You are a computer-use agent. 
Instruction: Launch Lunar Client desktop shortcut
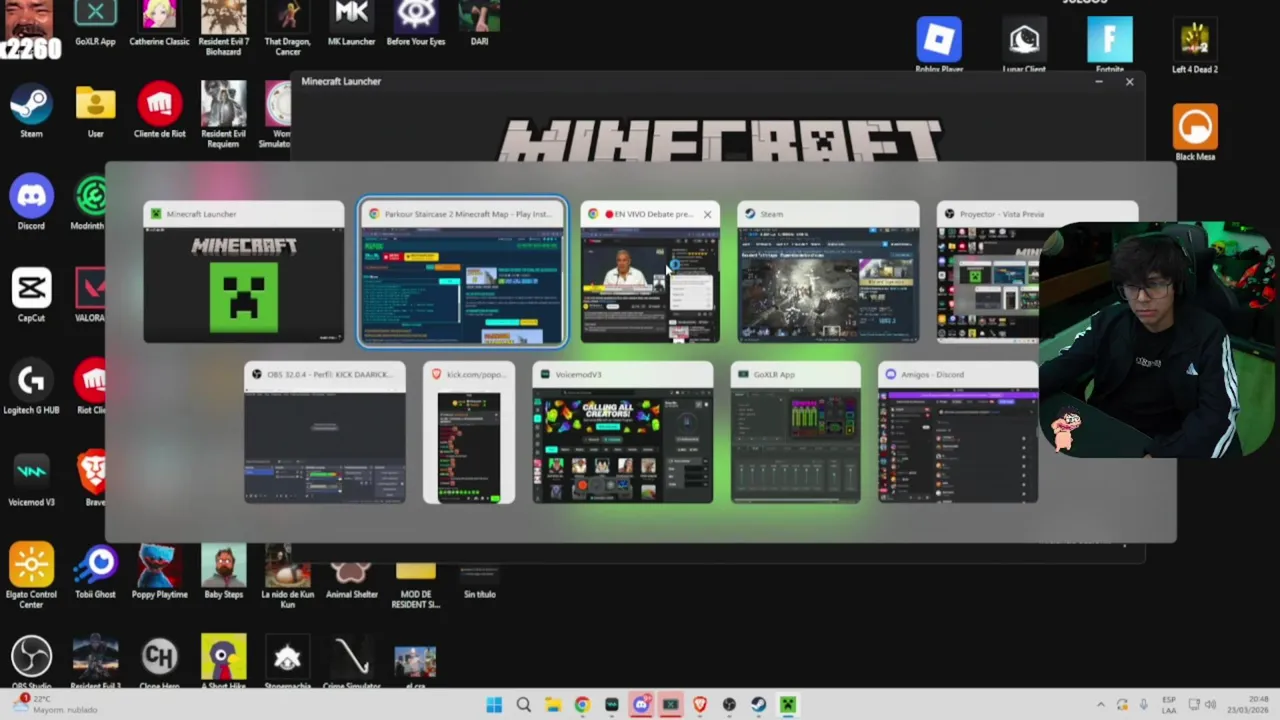coord(1024,45)
